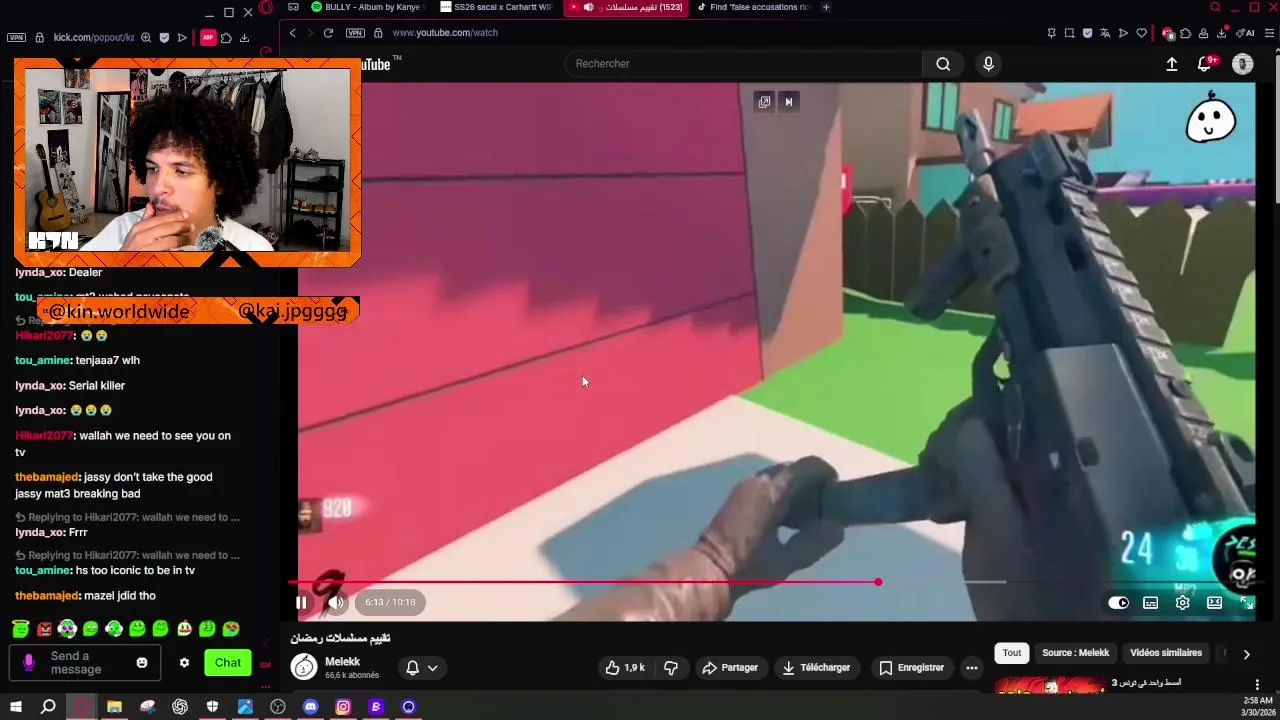
Task: Expand notification bell dropdown for Melekk
Action: [x=422, y=668]
